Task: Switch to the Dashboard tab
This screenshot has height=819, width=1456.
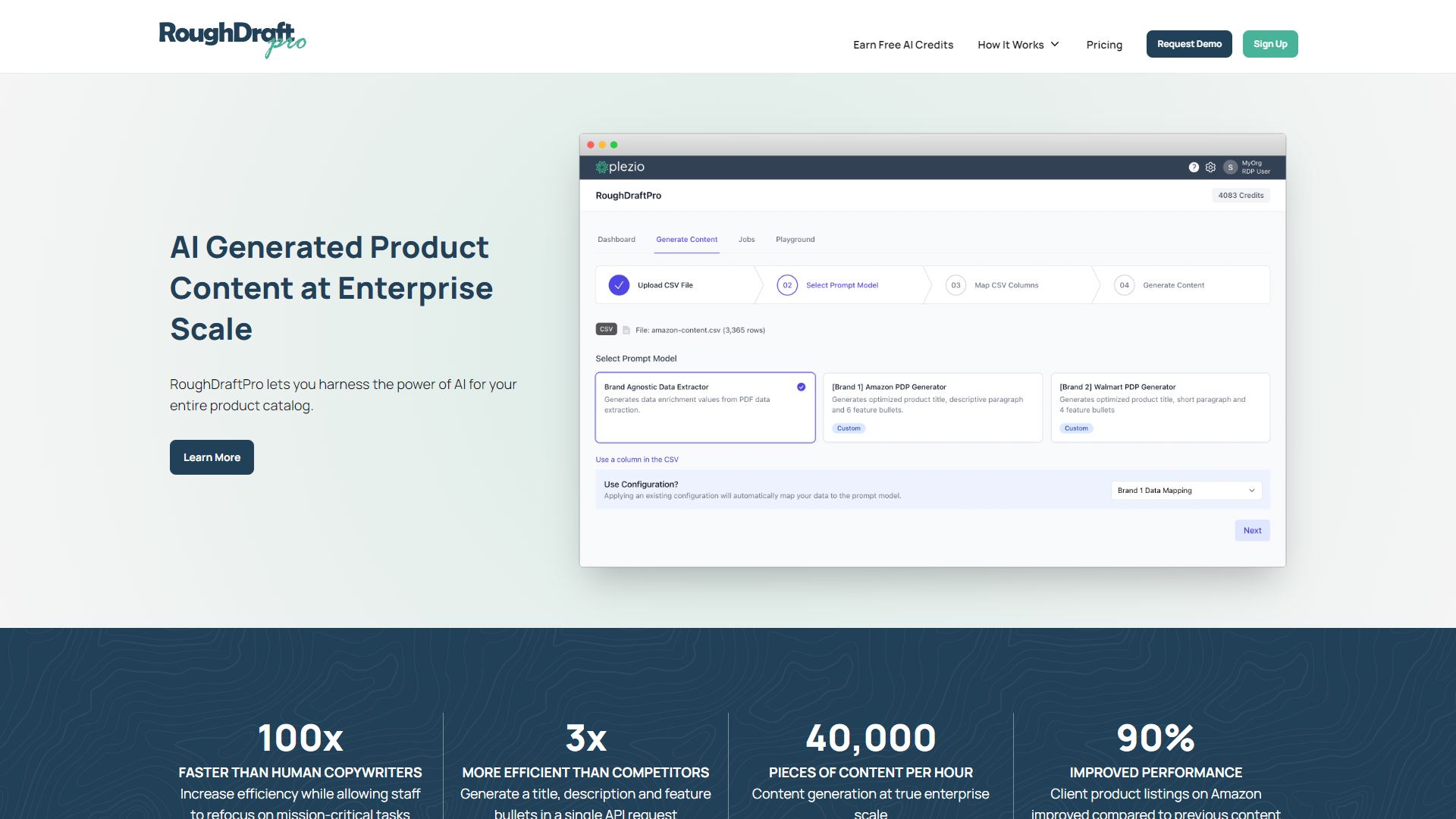Action: (617, 240)
